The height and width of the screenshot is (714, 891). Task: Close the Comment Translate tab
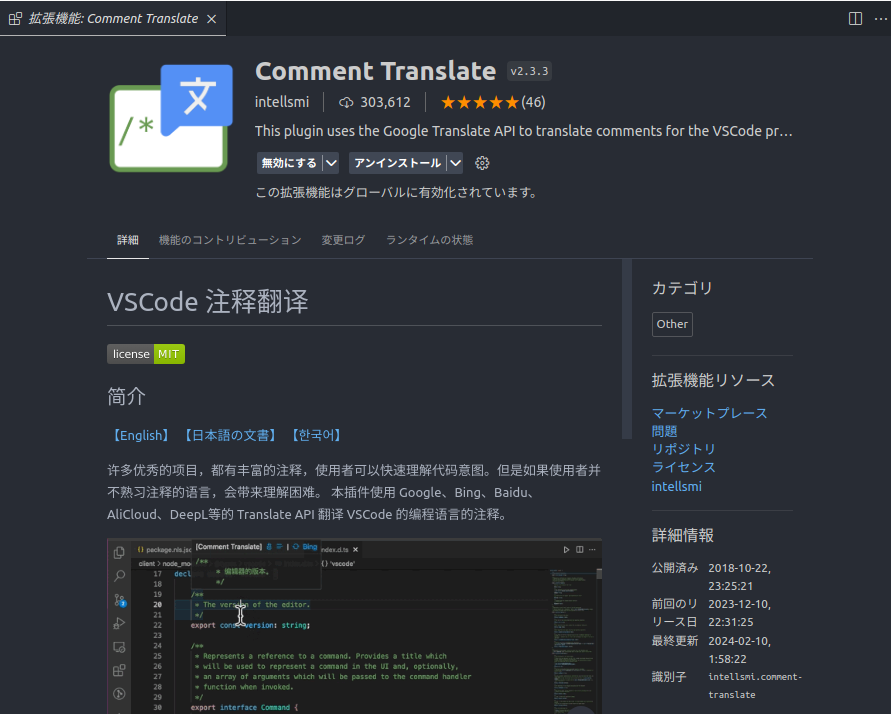click(x=211, y=19)
